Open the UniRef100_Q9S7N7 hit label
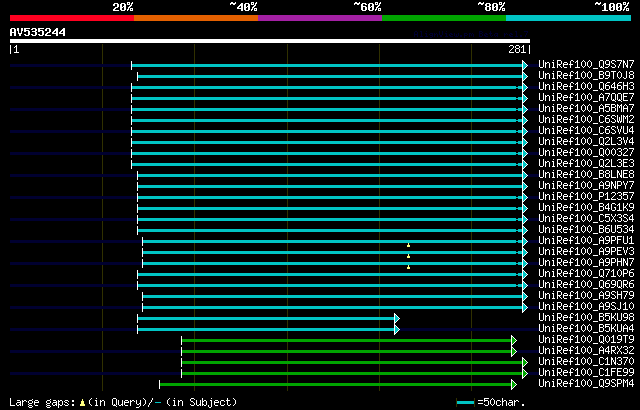 point(586,64)
